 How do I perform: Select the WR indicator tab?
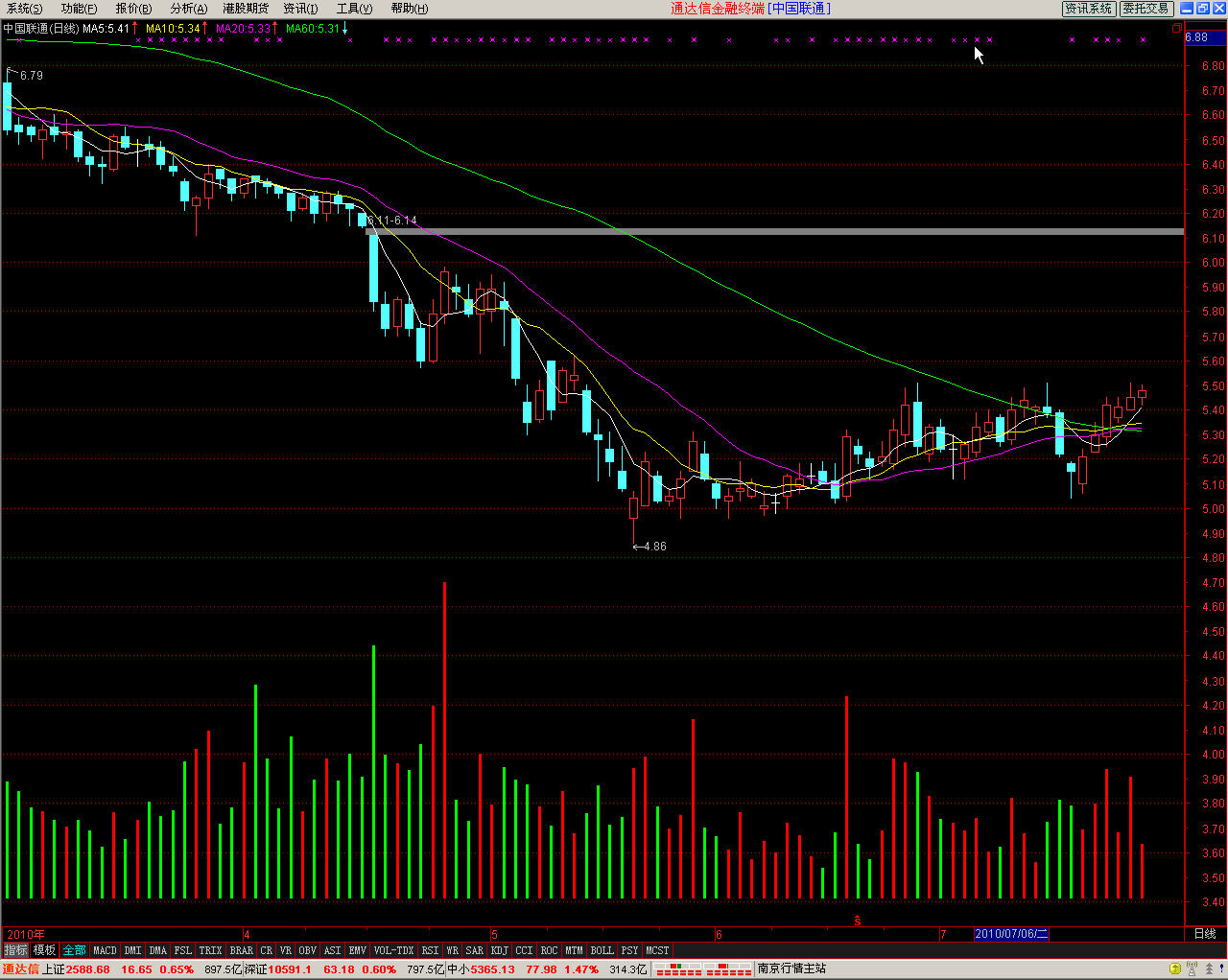(453, 950)
